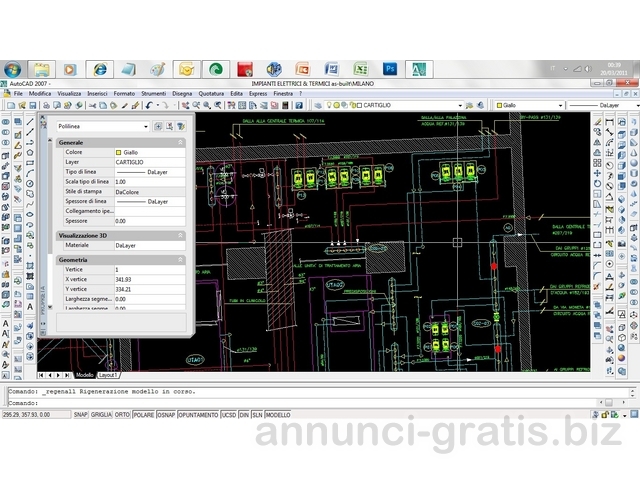
Task: Toggle POLARE tracking
Action: click(144, 415)
